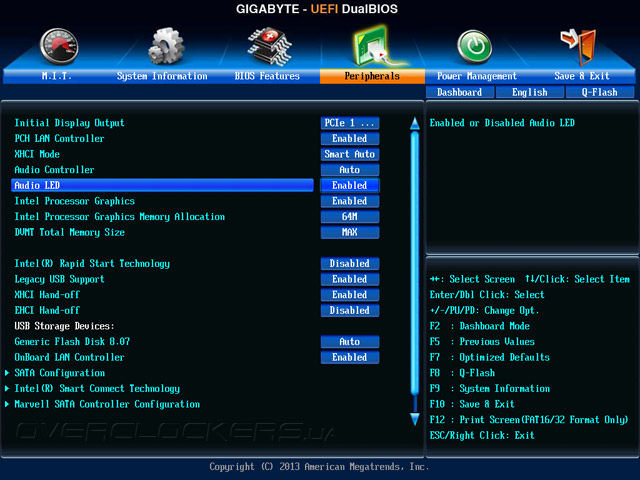Viewport: 640px width, 480px height.
Task: Toggle Intel Processor Graphics Enabled value
Action: point(350,201)
